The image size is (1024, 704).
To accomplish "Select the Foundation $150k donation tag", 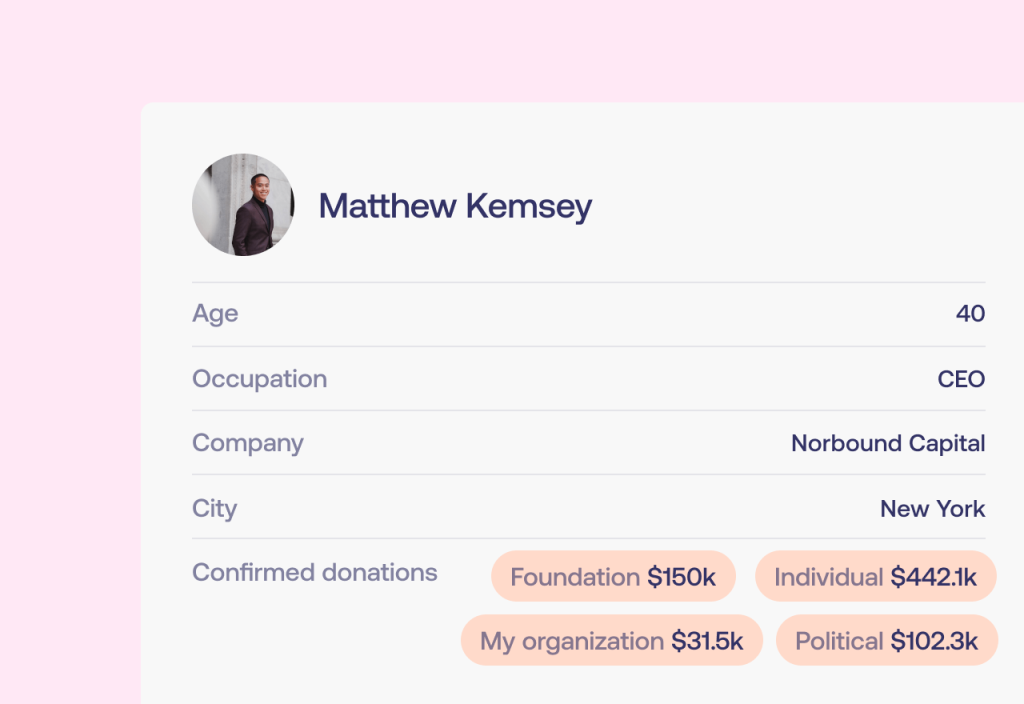I will tap(613, 576).
